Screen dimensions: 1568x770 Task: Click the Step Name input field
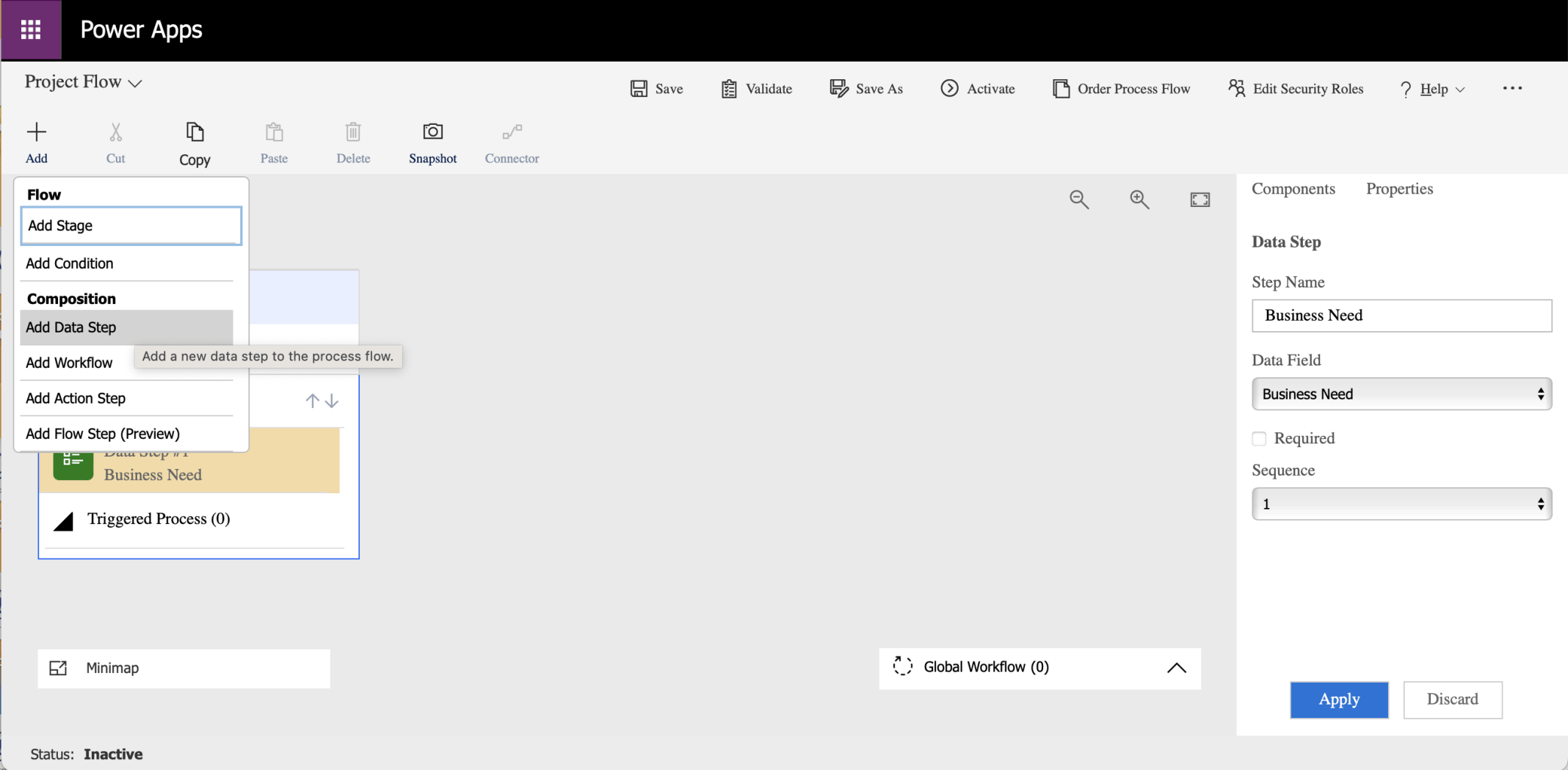[1401, 316]
